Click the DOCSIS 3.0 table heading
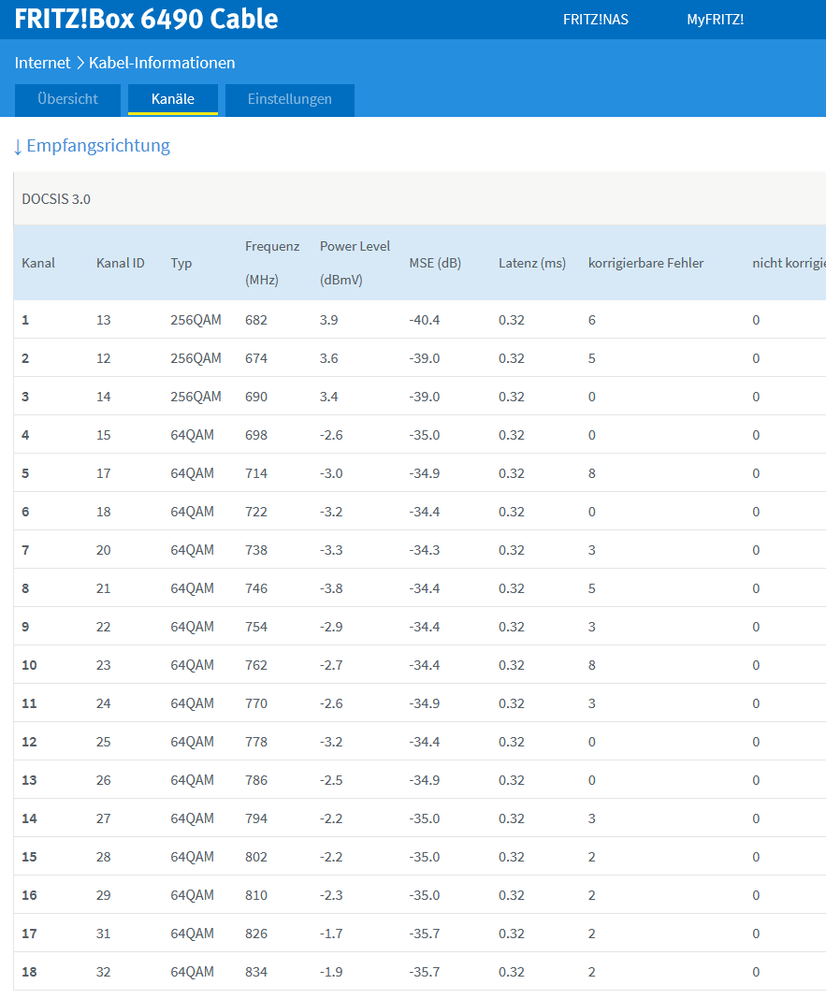Screen dimensions: 826x999 point(56,199)
